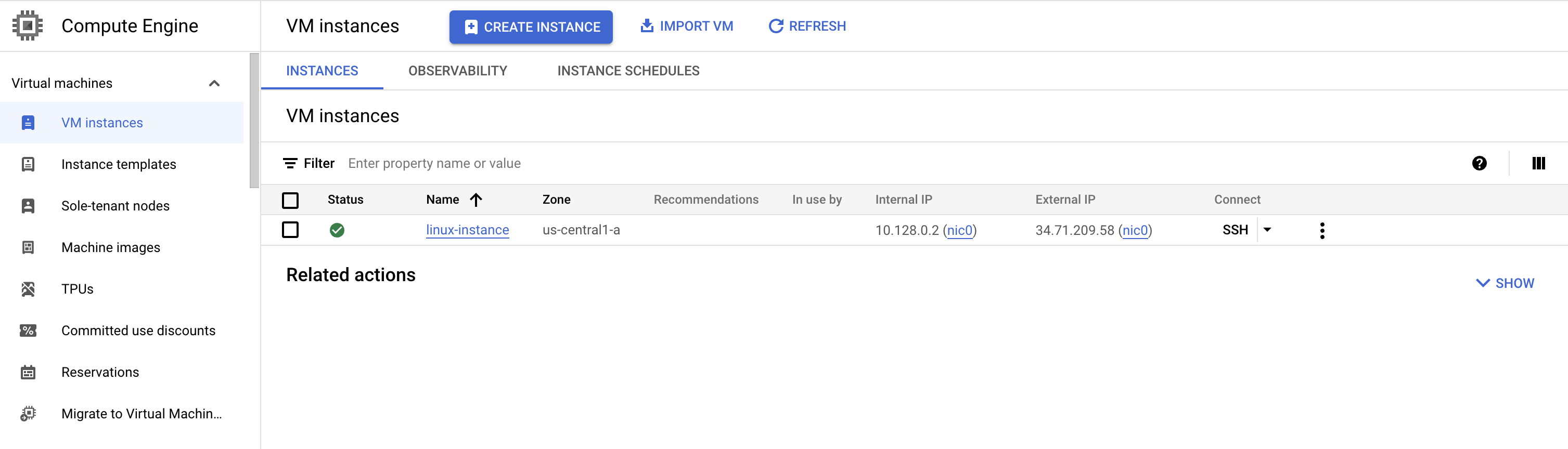Click the Committed use discounts percent icon
1568x449 pixels.
pyautogui.click(x=28, y=331)
